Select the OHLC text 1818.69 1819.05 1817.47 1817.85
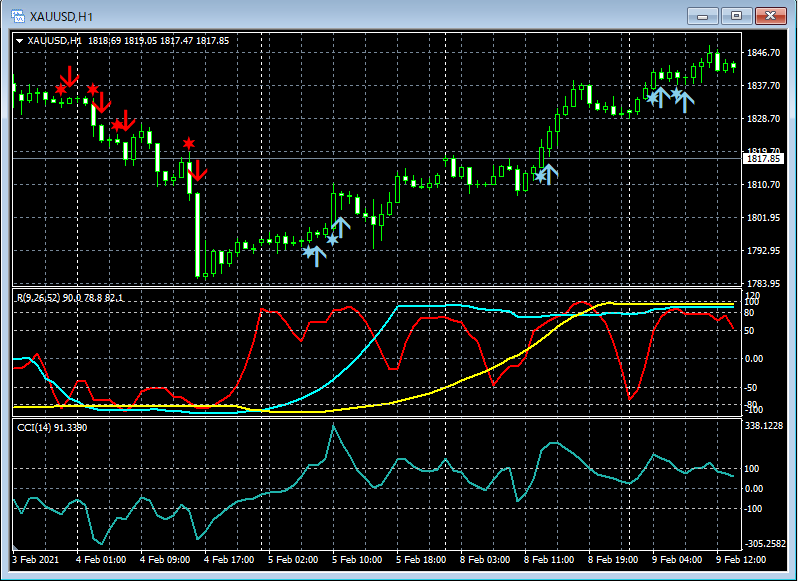Viewport: 799px width, 581px height. tap(158, 41)
